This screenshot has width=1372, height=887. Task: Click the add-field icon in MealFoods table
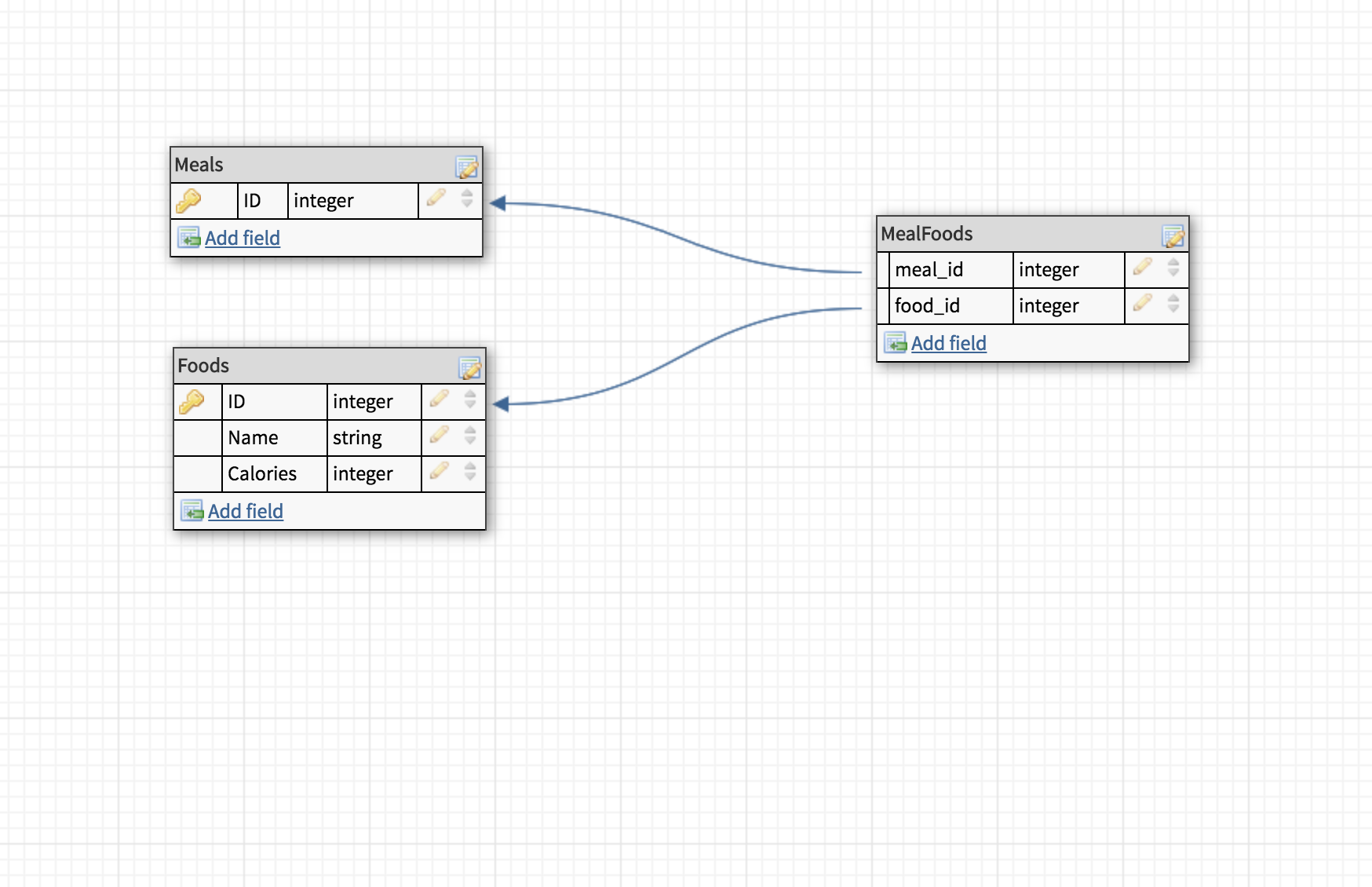click(x=896, y=342)
